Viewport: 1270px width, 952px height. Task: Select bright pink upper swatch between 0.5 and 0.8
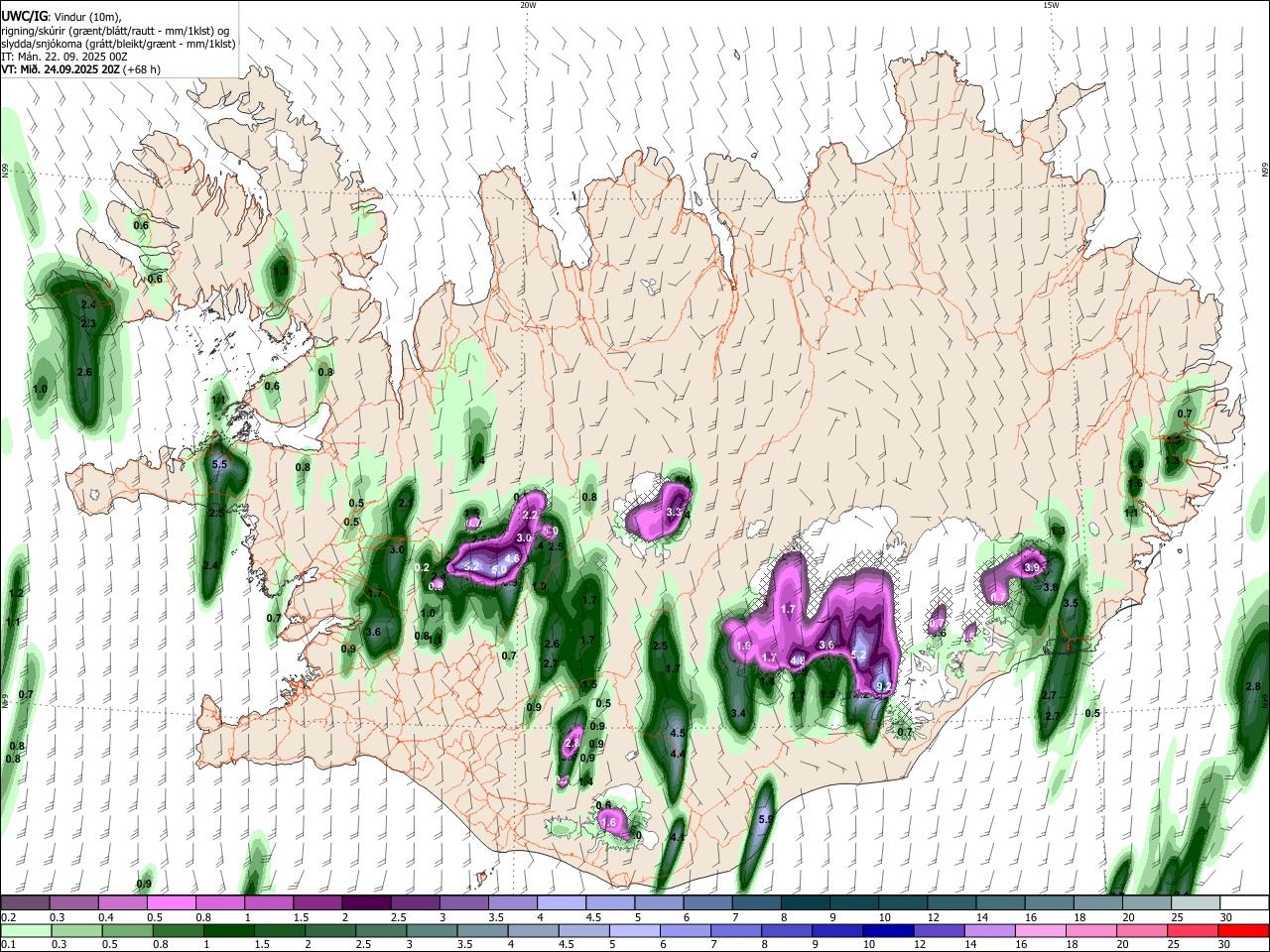(x=173, y=903)
